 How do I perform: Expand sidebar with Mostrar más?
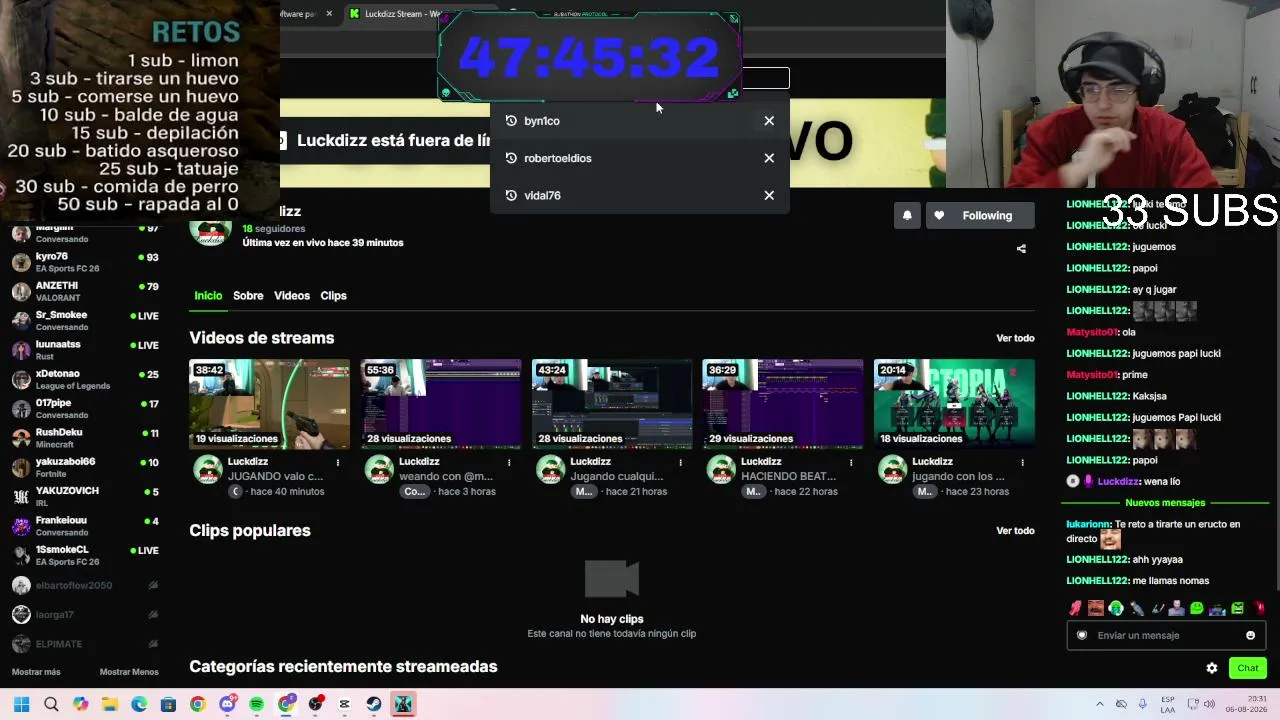click(x=36, y=672)
